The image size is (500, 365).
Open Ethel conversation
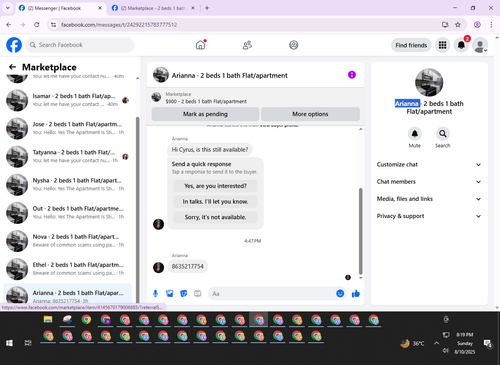point(68,269)
